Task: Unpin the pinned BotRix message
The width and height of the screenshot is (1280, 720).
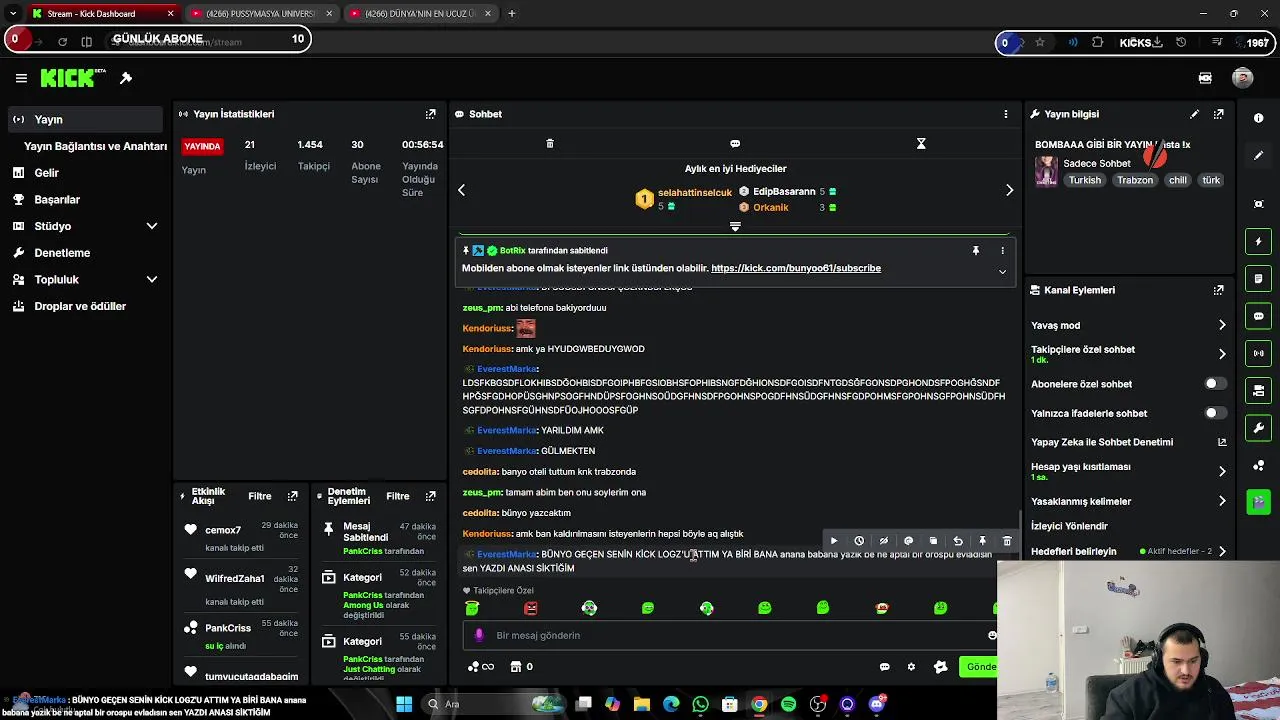Action: click(976, 251)
